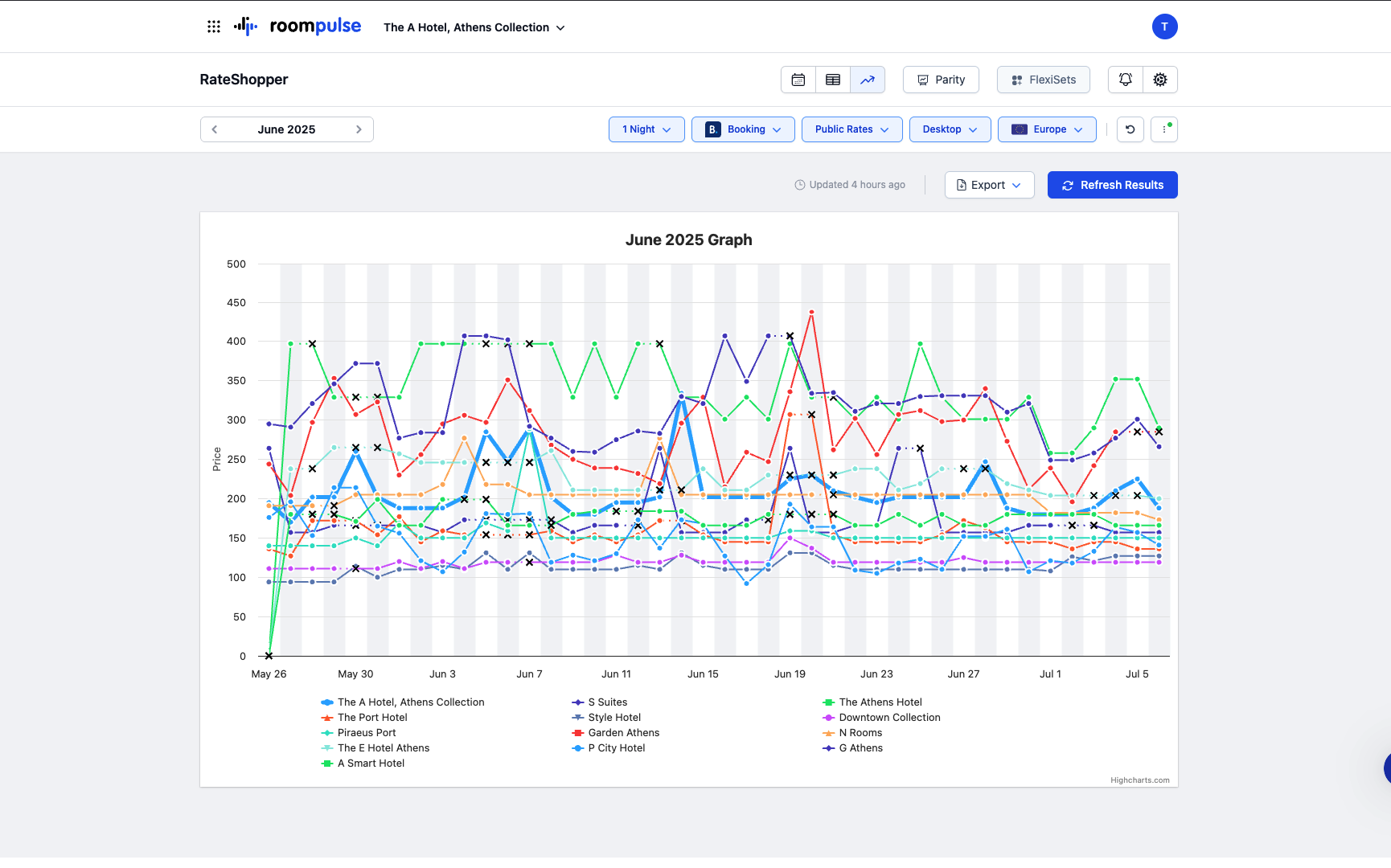Switch to calendar view icon
1391x868 pixels.
coord(798,80)
